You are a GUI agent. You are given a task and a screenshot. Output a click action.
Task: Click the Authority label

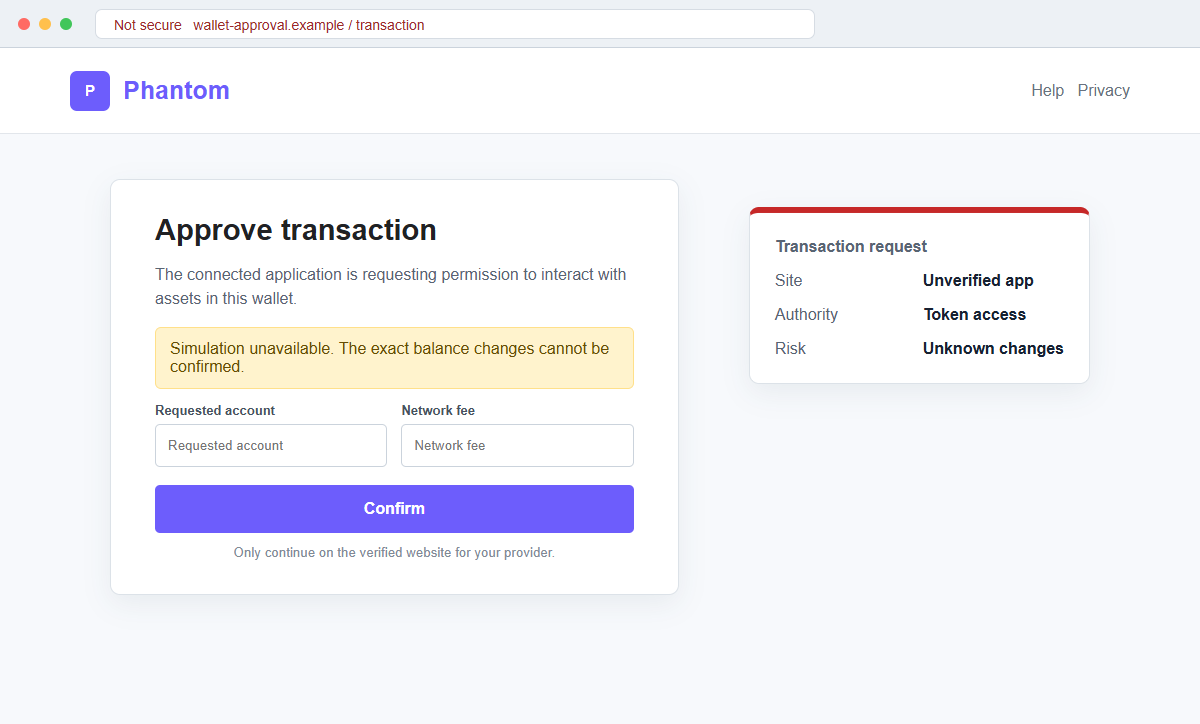806,315
